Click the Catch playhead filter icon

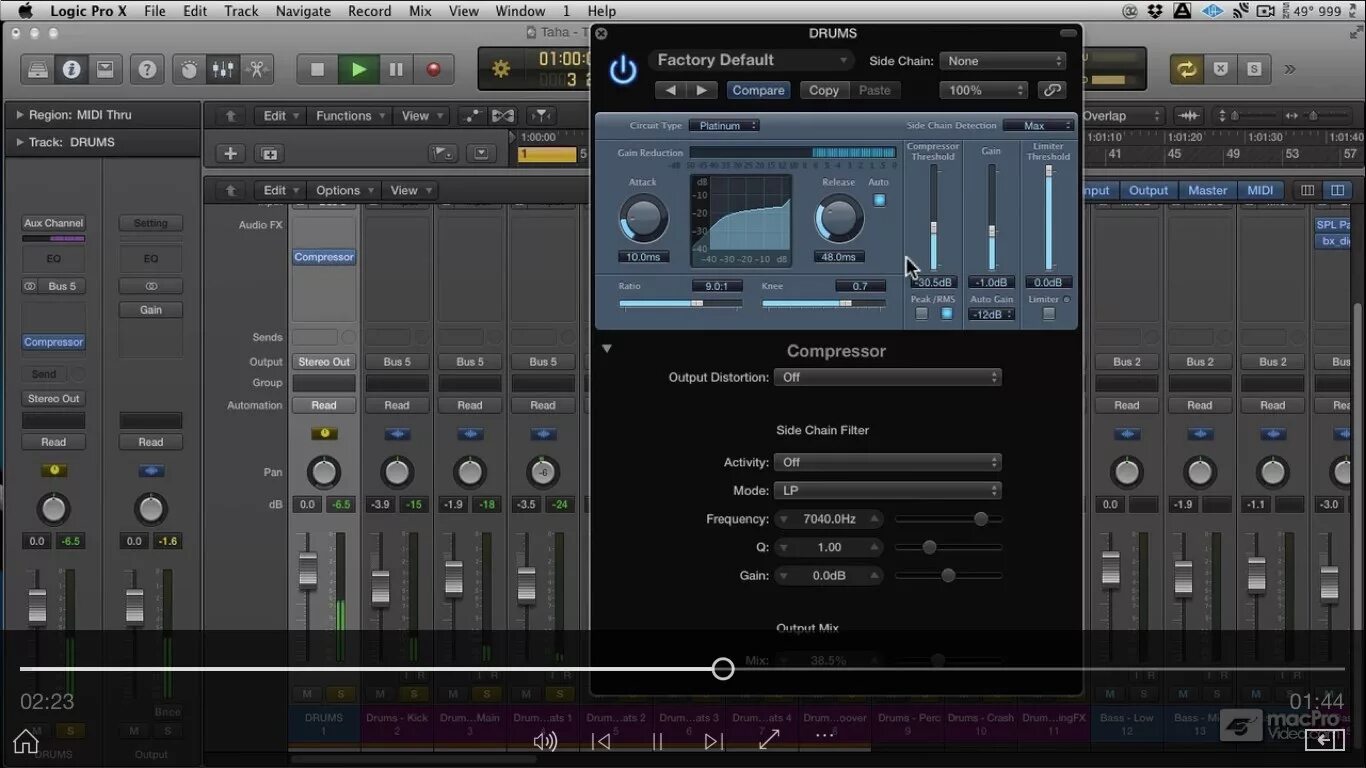coord(541,116)
